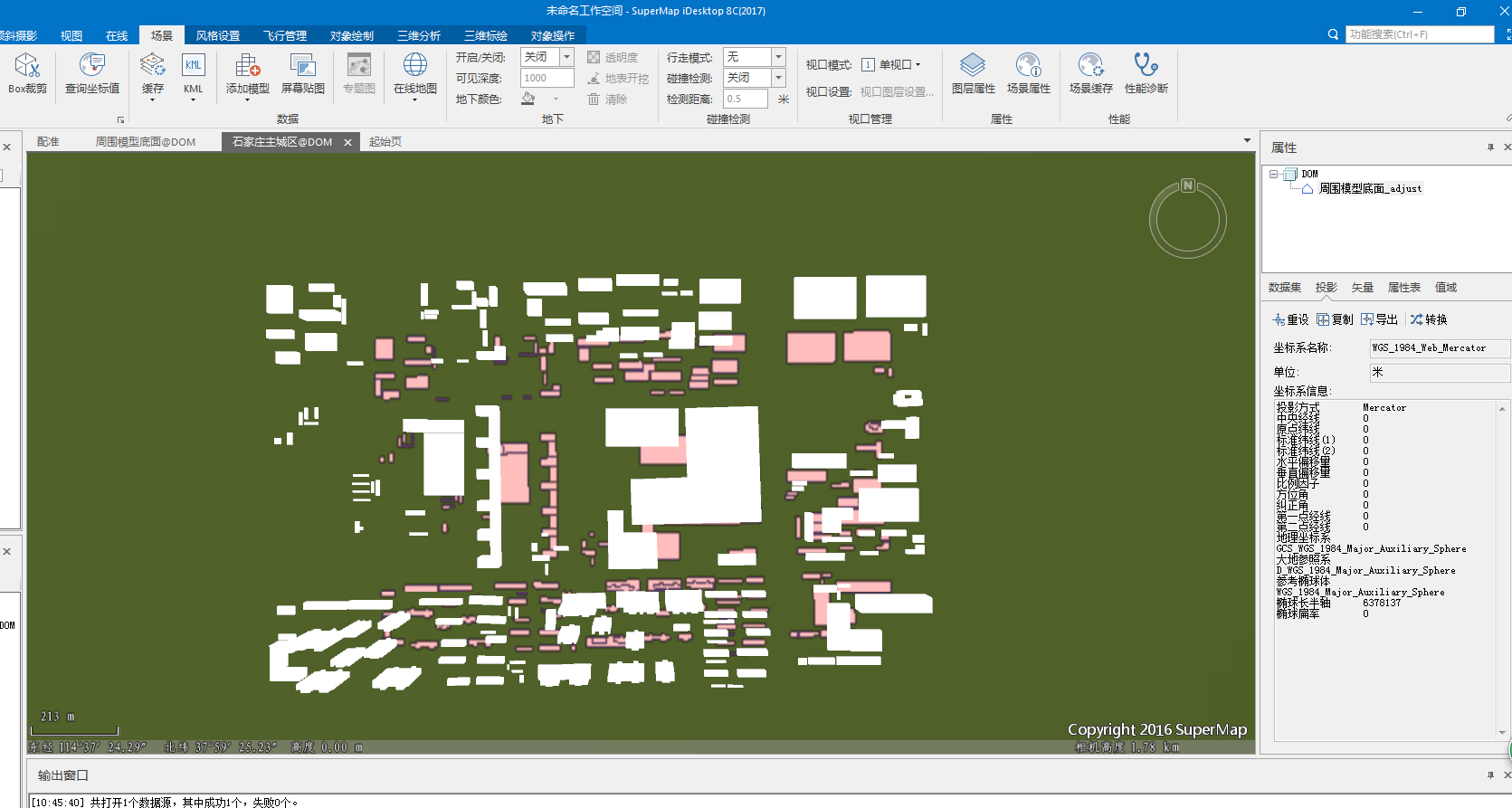Image resolution: width=1512 pixels, height=808 pixels.
Task: Switch to the 风格设置 ribbon tab
Action: pyautogui.click(x=218, y=35)
